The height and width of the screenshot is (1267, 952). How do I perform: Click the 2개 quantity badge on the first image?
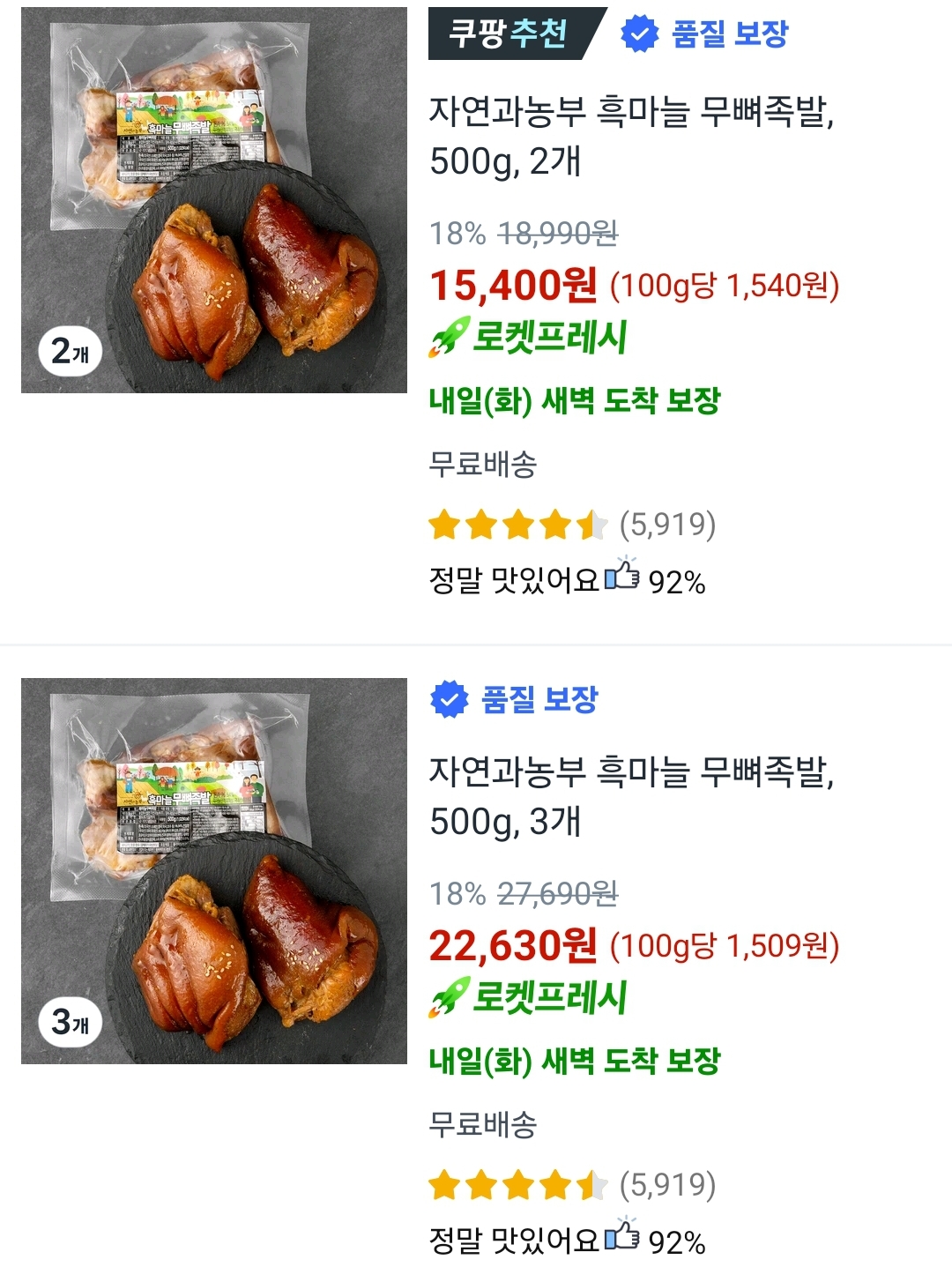tap(71, 353)
